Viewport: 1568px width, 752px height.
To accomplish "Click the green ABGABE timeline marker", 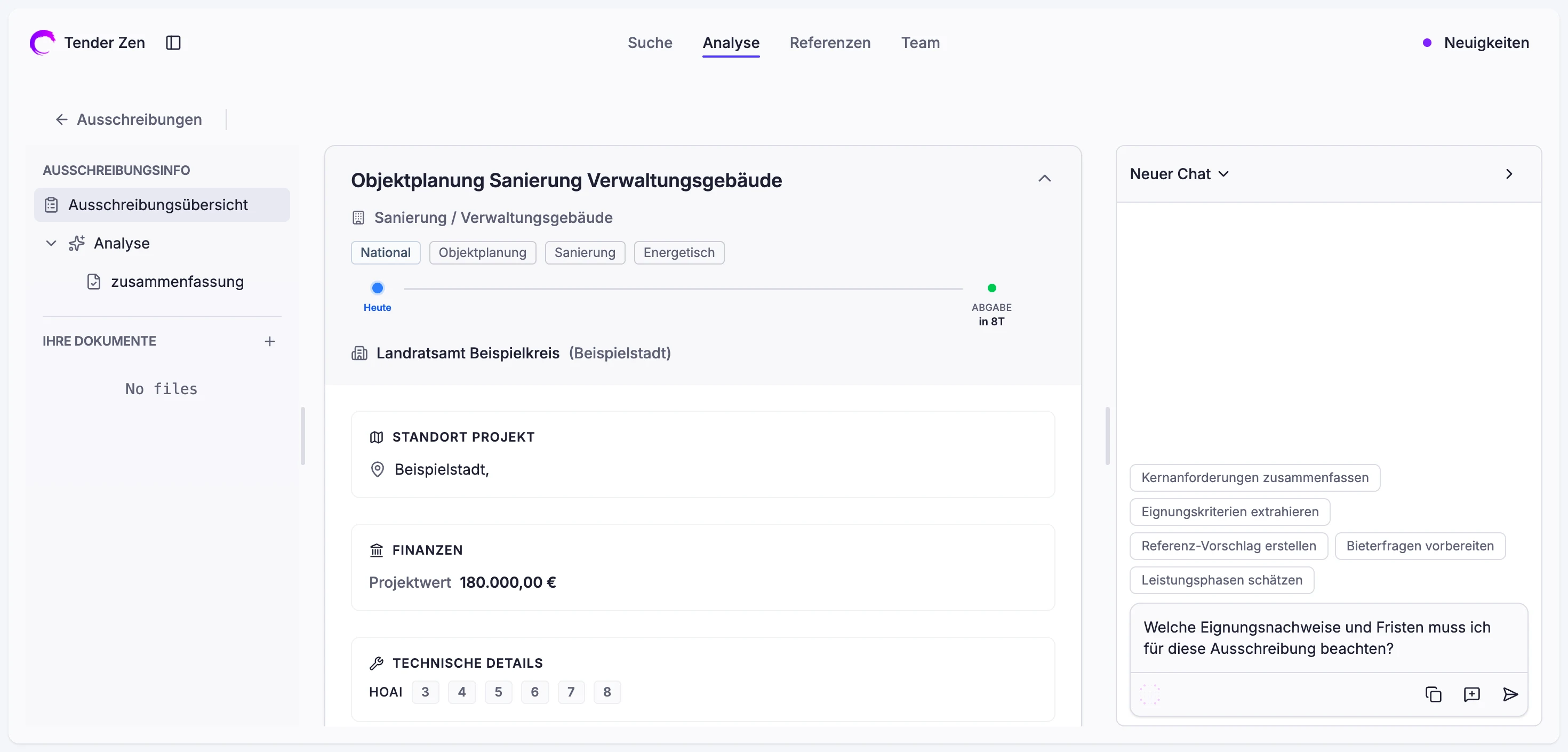I will pos(992,288).
